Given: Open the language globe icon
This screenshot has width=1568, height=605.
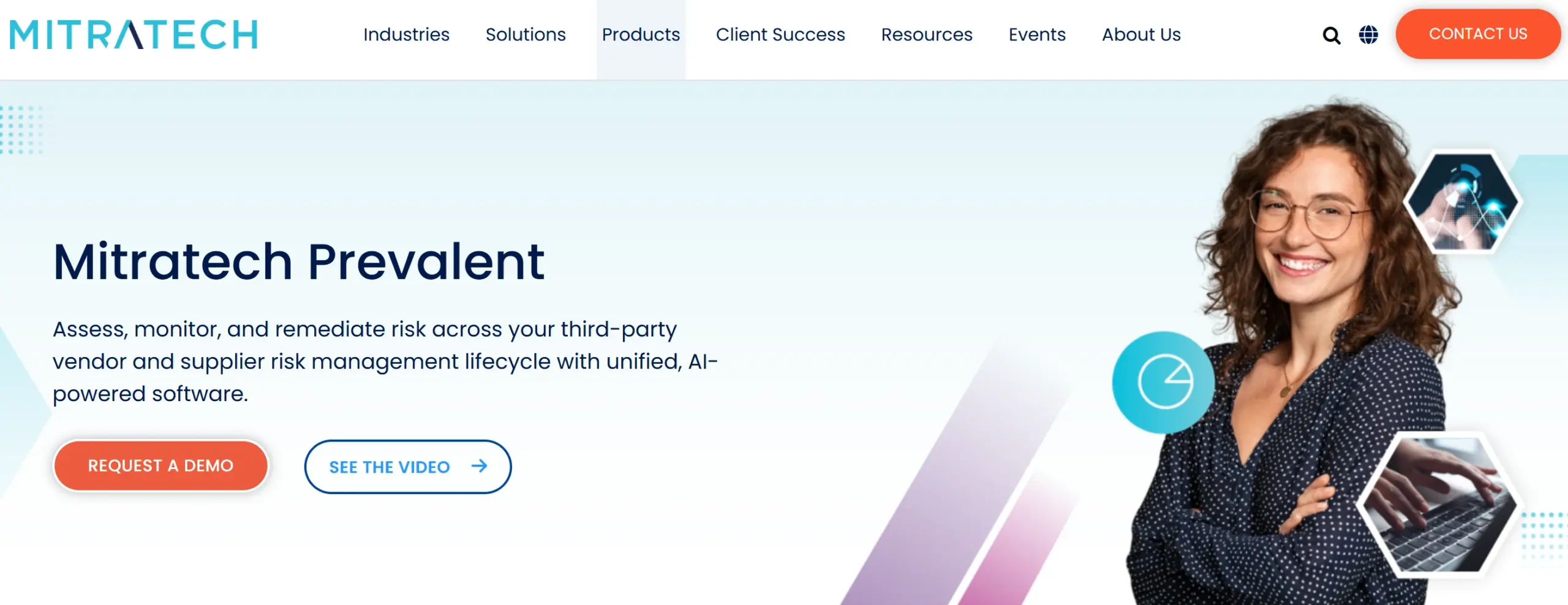Looking at the screenshot, I should click(x=1368, y=35).
